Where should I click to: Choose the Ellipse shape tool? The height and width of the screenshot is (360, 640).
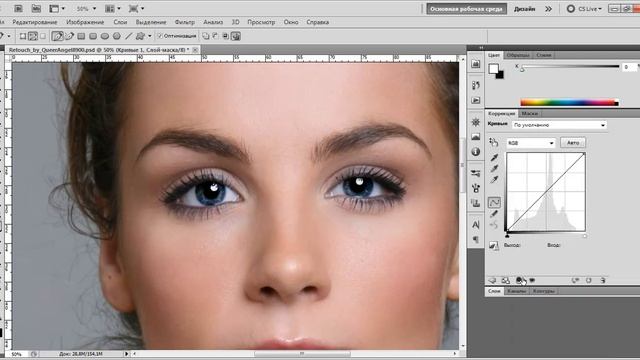(x=105, y=36)
